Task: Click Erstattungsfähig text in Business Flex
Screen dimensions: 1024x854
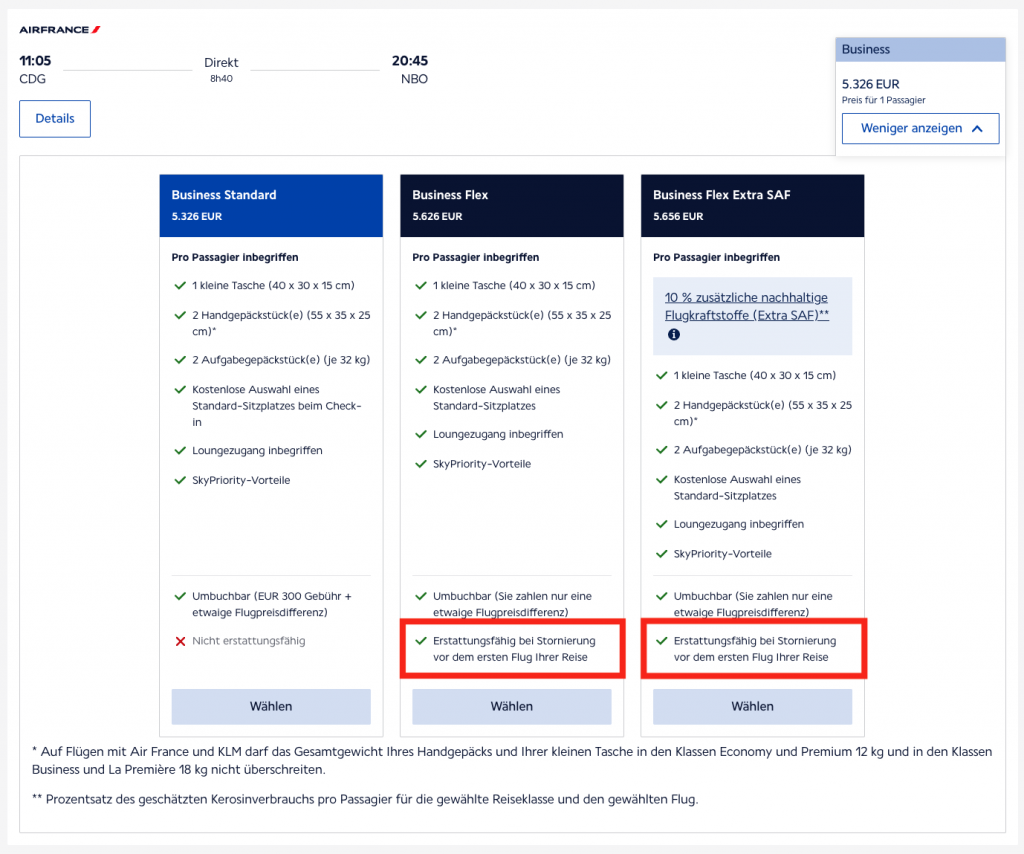Action: 514,649
